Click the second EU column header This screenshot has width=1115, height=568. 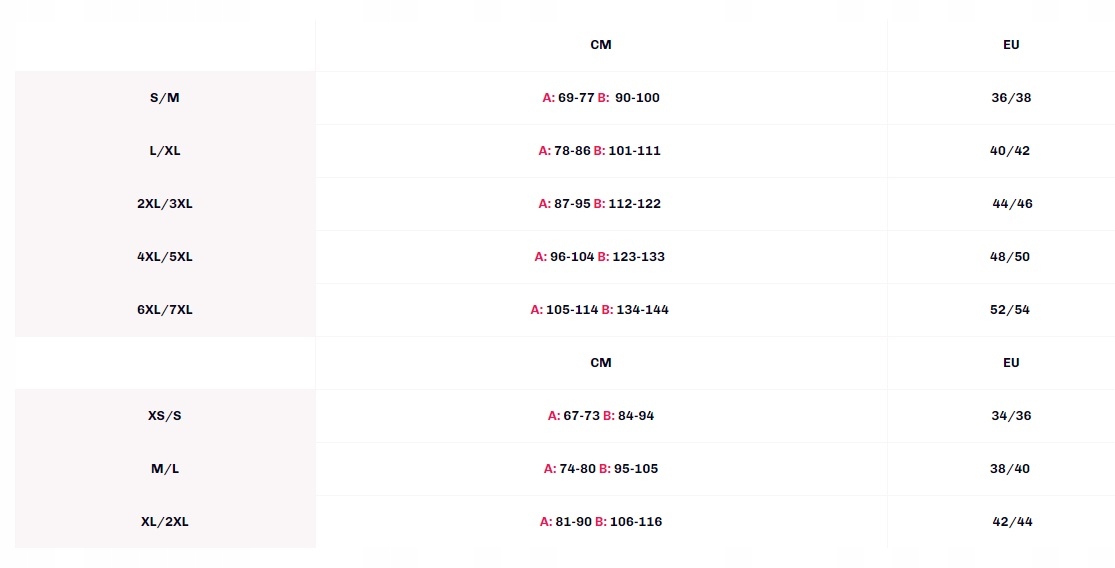tap(1011, 363)
